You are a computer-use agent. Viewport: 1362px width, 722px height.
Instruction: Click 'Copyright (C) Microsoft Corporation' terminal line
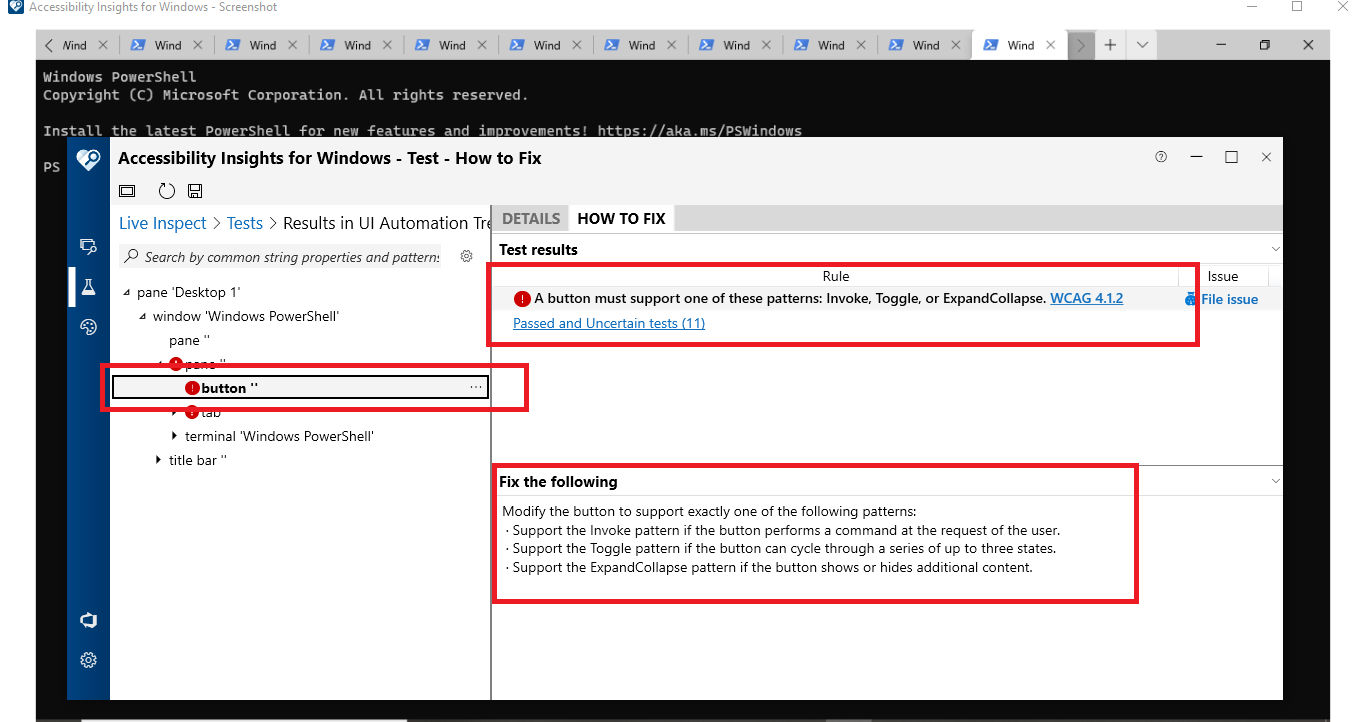285,95
